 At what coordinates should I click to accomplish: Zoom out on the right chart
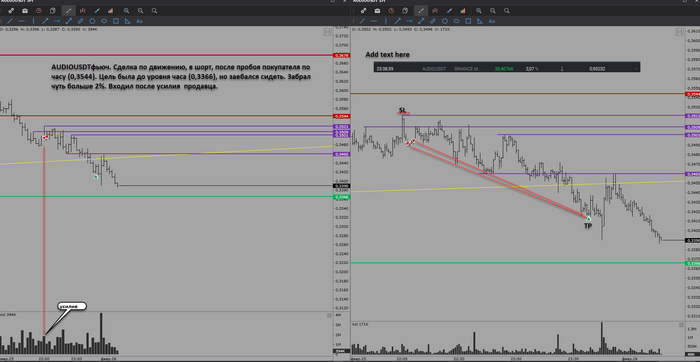point(492,10)
